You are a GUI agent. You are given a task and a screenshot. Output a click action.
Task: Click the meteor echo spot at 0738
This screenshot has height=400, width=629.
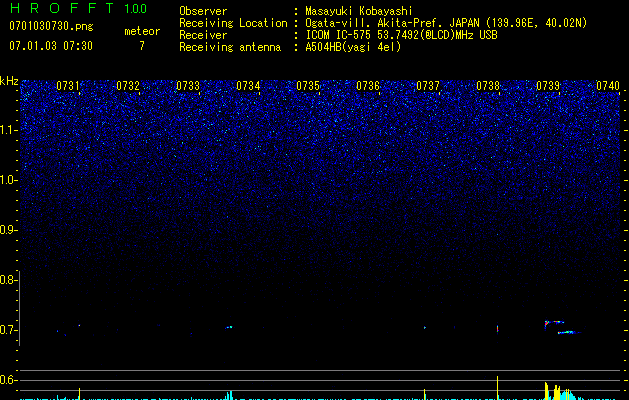click(x=497, y=329)
